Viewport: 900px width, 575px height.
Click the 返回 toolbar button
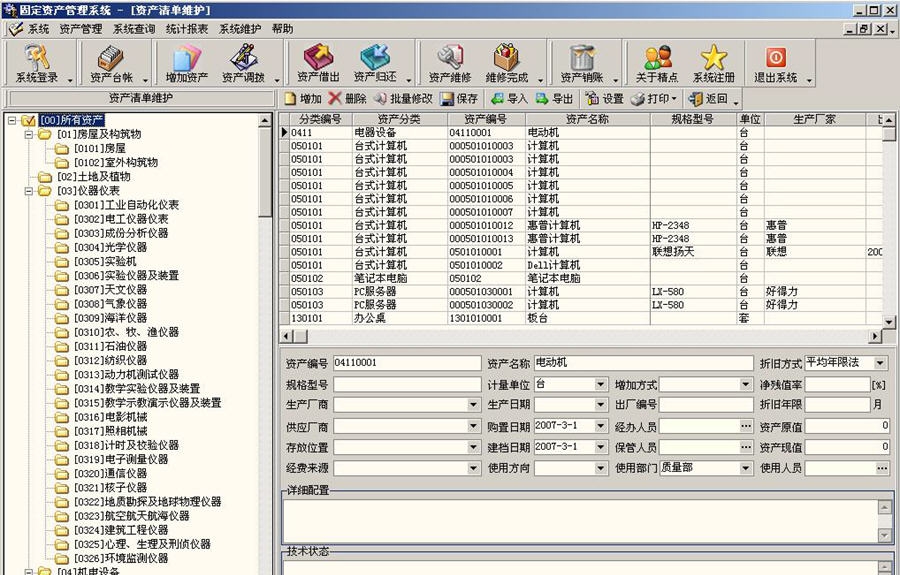pos(709,99)
